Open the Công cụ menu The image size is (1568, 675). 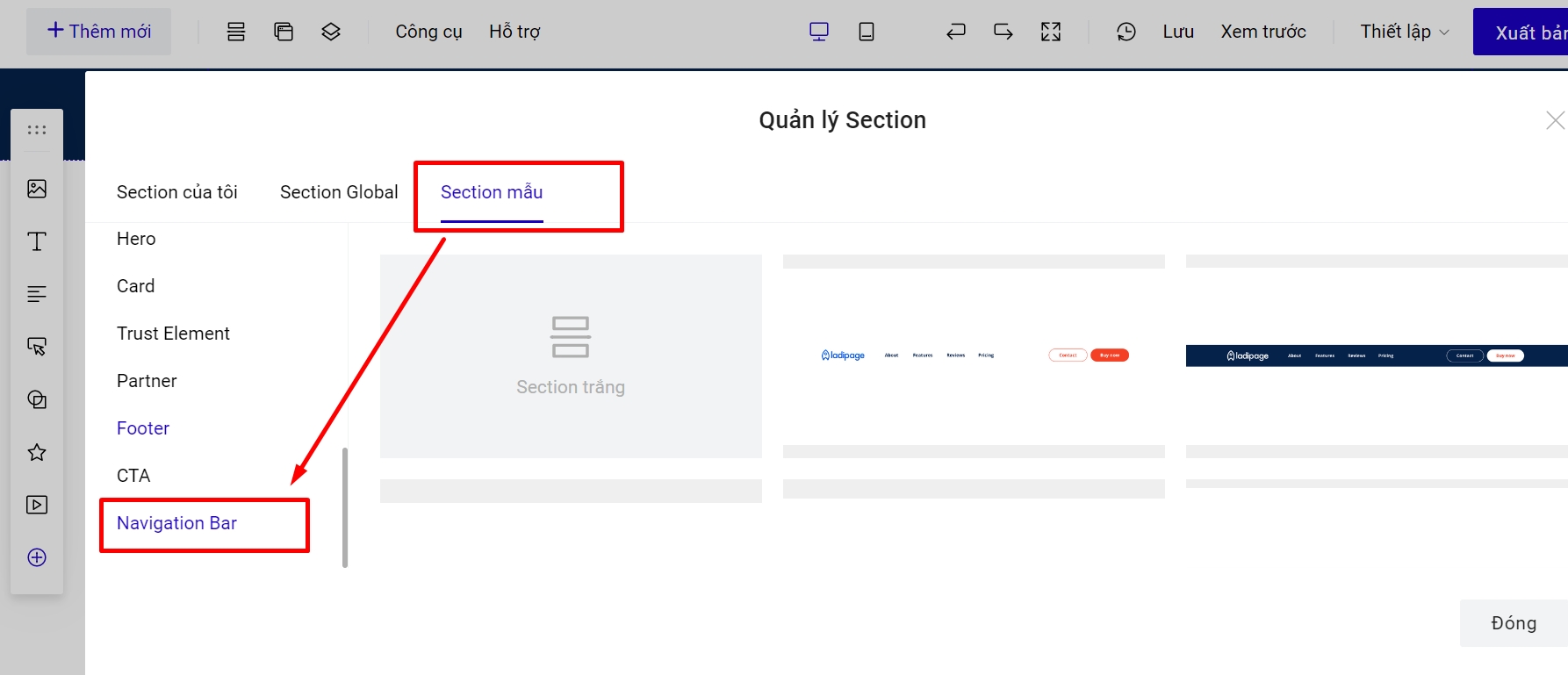[428, 32]
